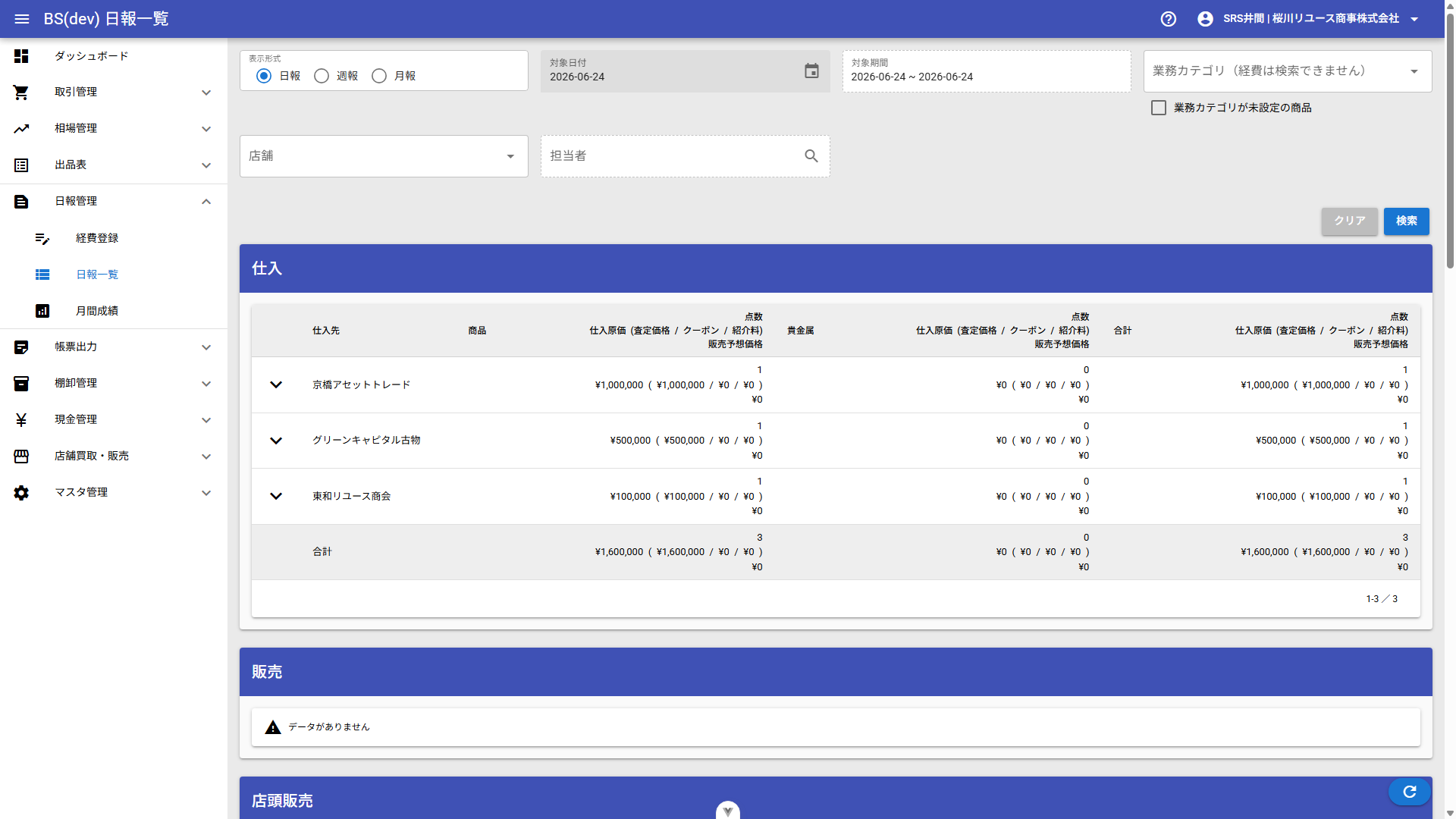Open the 業務カテゴリ dropdown
The width and height of the screenshot is (1456, 819).
1288,71
